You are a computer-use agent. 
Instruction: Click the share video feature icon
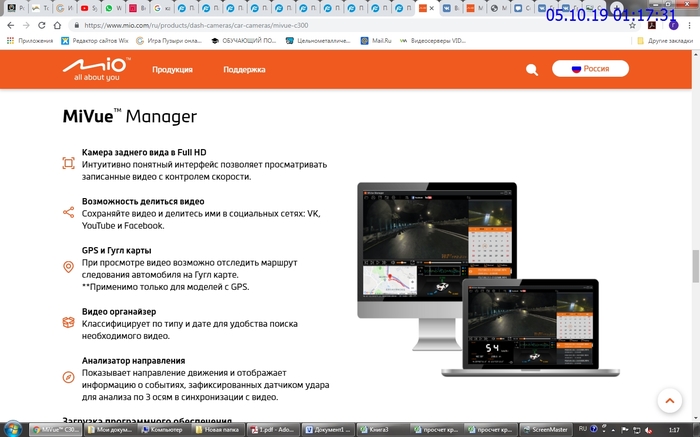pyautogui.click(x=68, y=212)
